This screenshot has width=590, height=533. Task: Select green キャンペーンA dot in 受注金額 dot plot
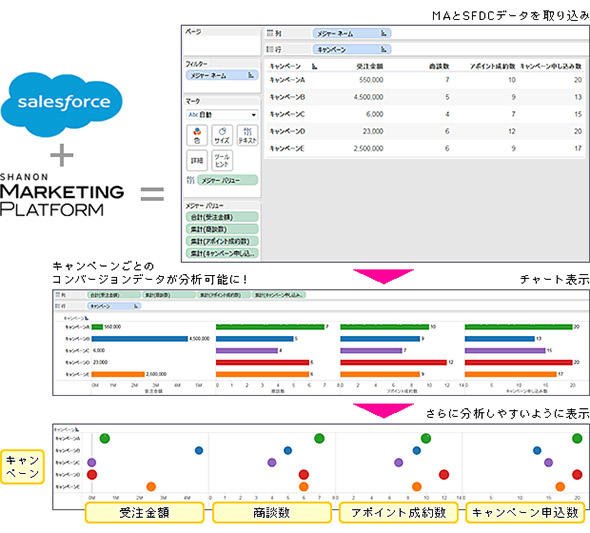point(105,438)
